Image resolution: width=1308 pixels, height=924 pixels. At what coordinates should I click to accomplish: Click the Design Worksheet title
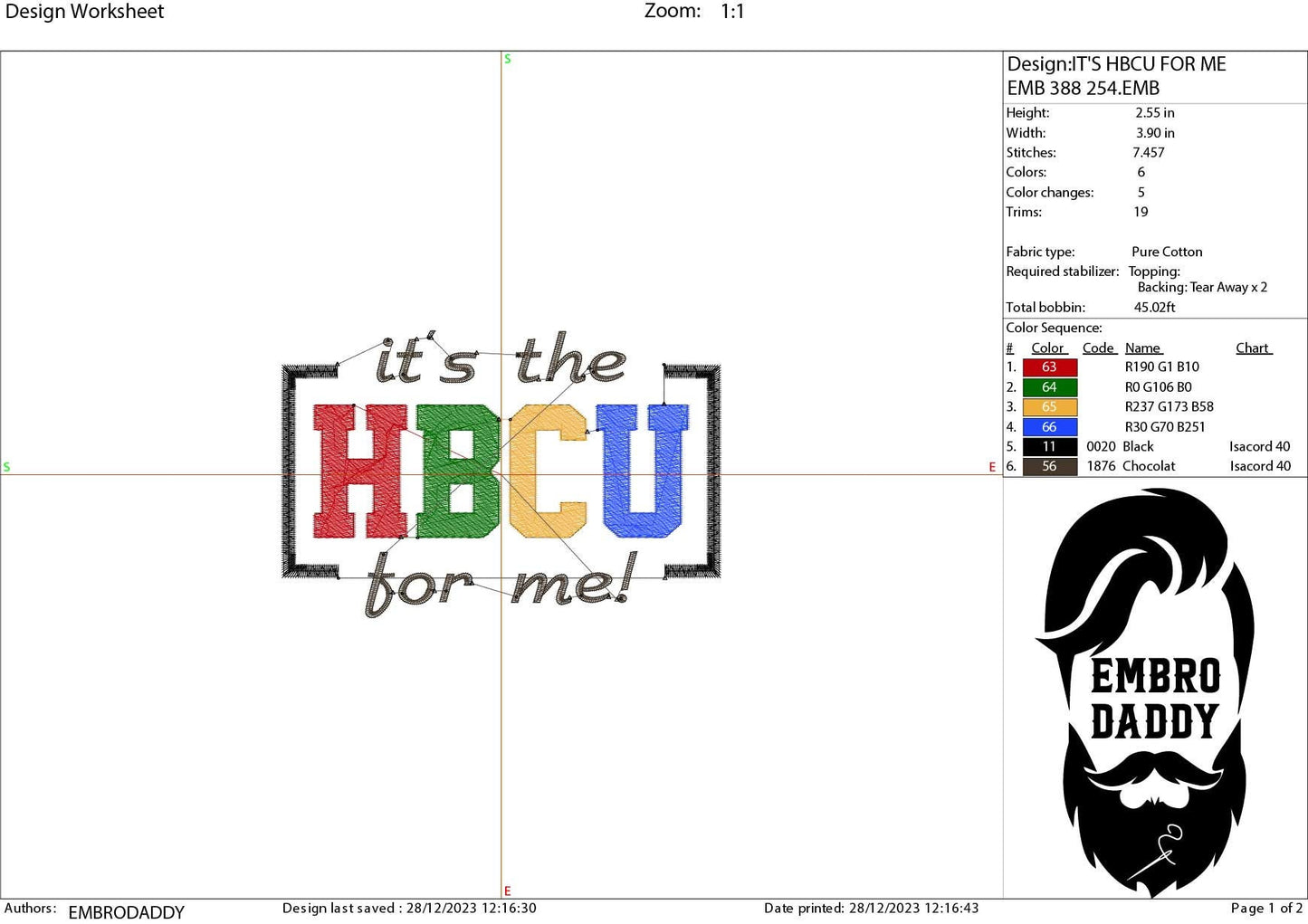[86, 12]
